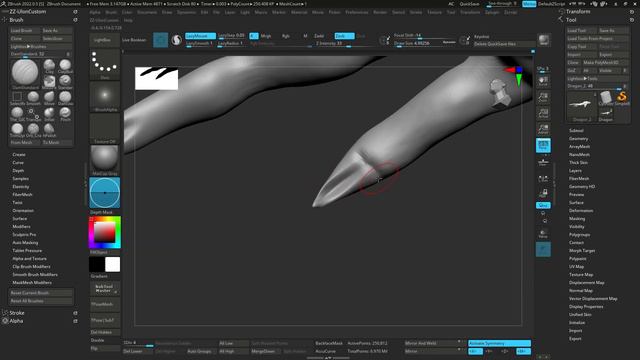
Task: Open the Texture Off picker
Action: point(104,128)
